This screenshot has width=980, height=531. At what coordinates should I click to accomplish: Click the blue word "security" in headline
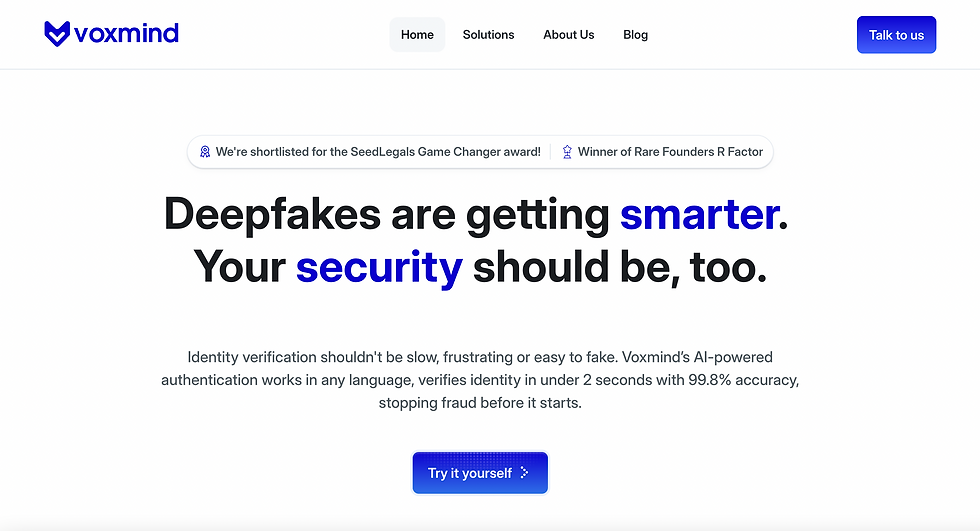coord(379,267)
